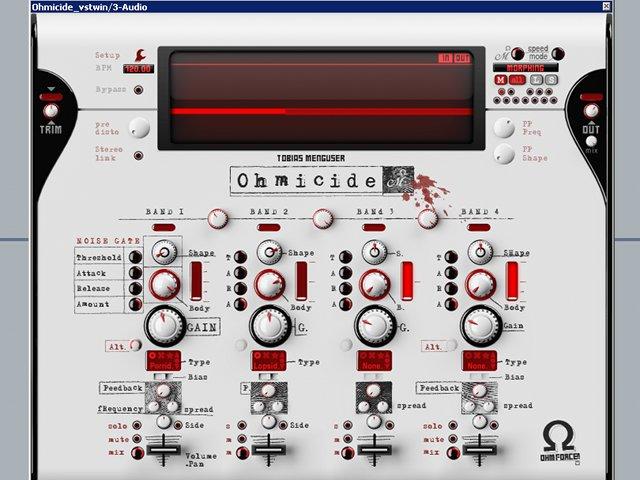
Task: Toggle the Stereo link switch
Action: (x=138, y=156)
